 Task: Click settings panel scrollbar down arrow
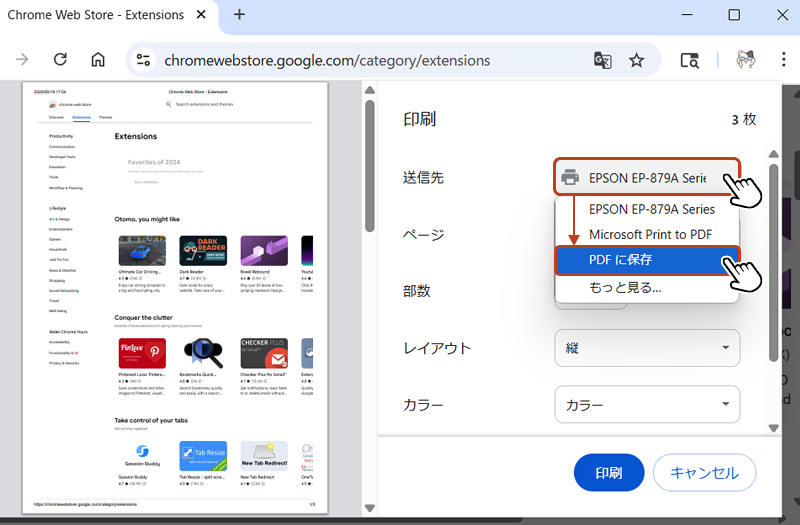coord(773,428)
